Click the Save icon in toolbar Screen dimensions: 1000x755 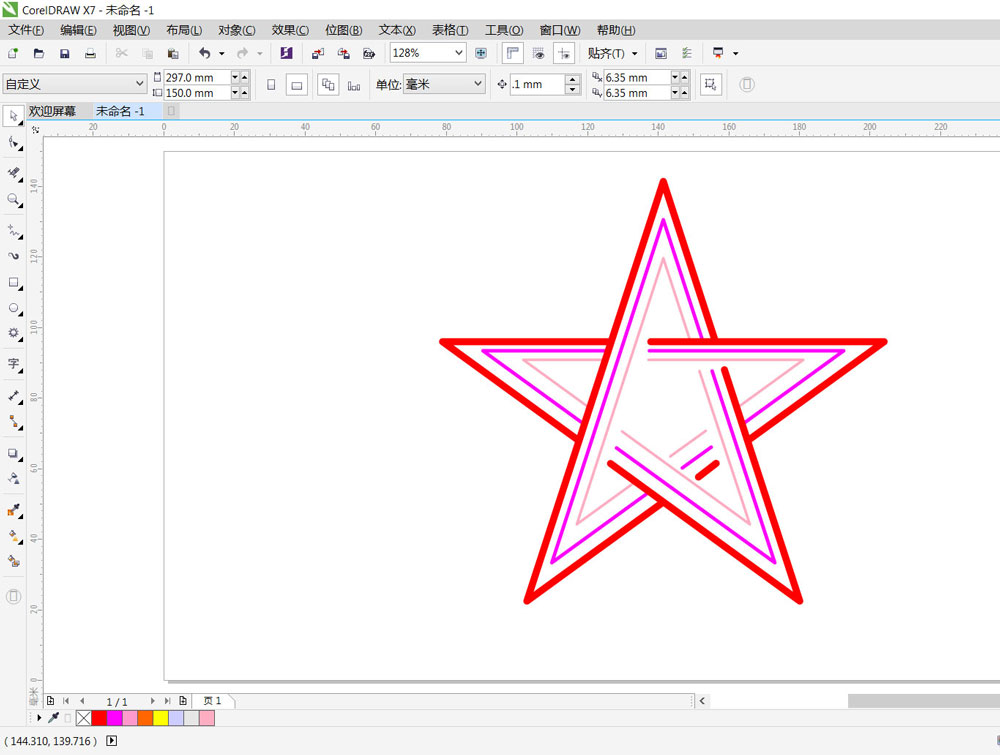(x=64, y=53)
